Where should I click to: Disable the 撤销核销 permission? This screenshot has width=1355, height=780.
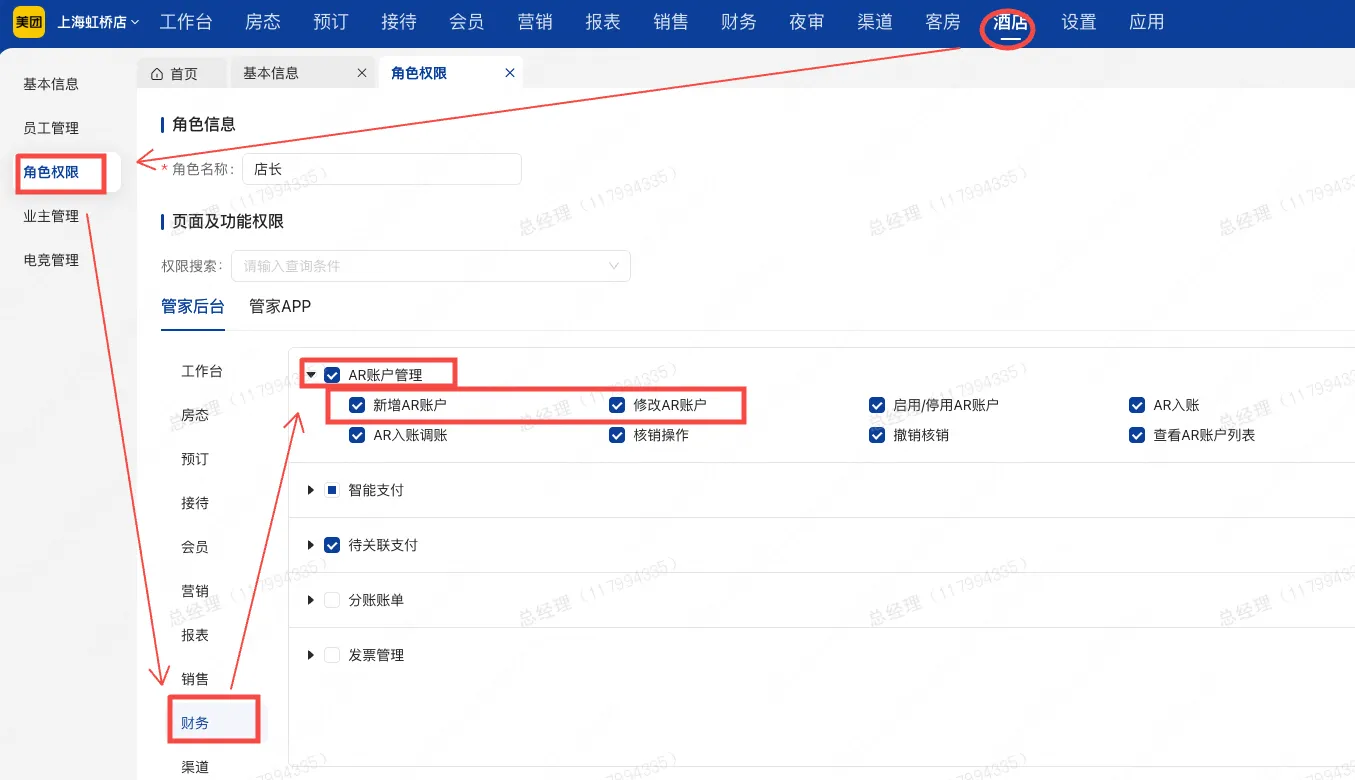pos(877,435)
